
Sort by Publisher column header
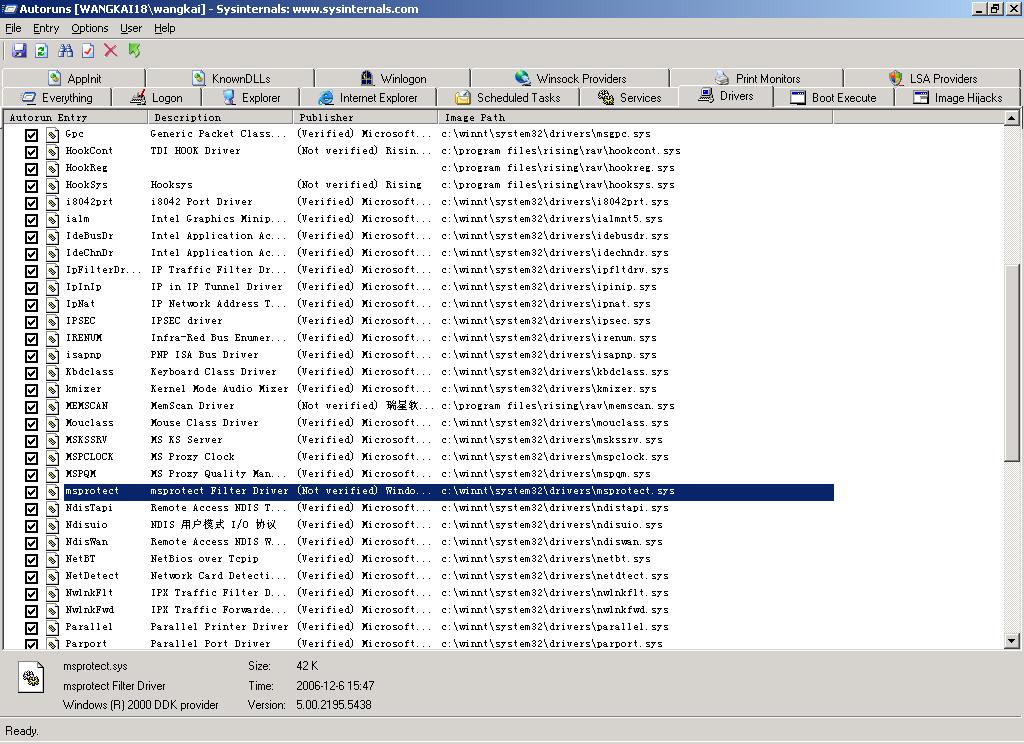pos(366,118)
